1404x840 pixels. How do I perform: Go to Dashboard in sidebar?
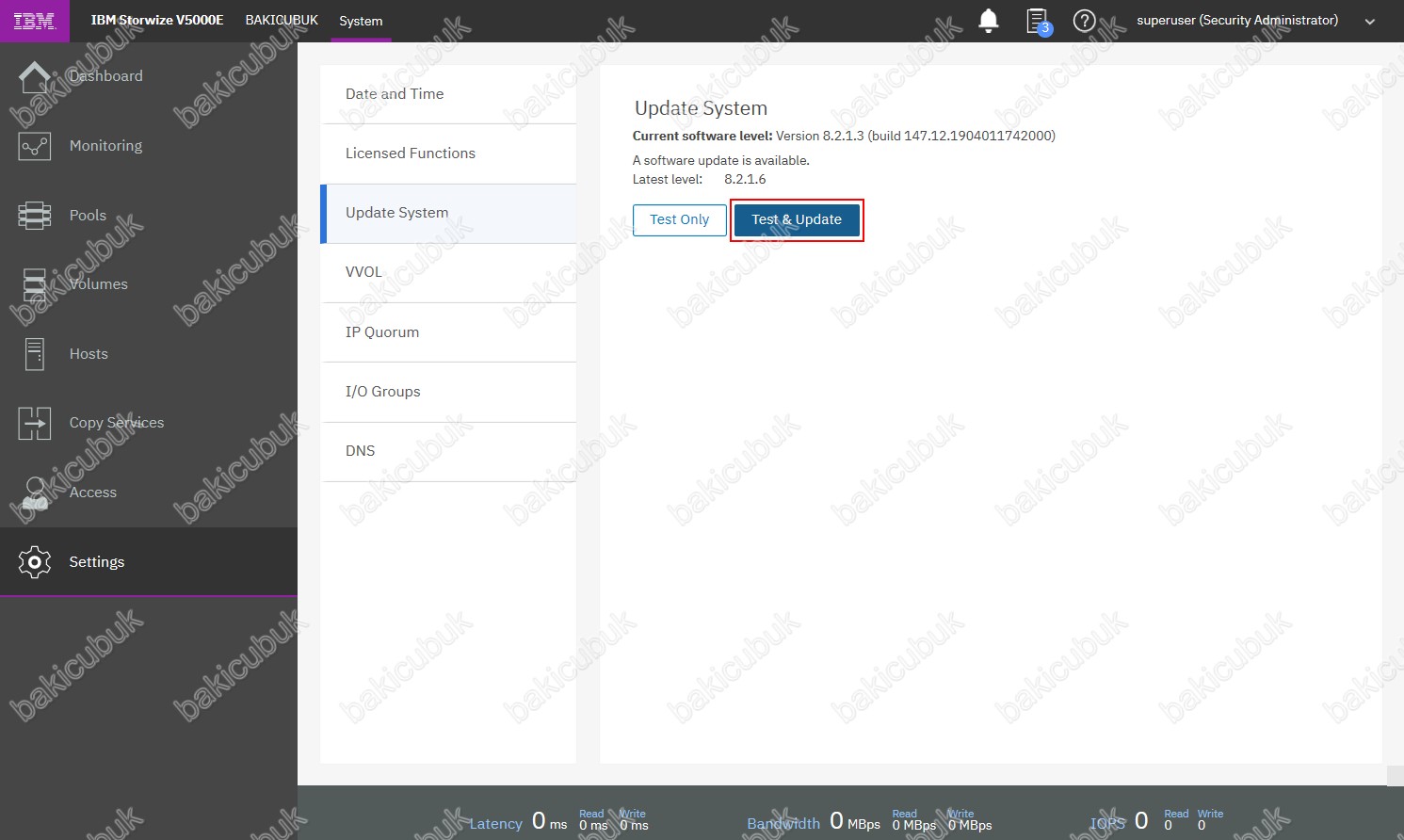(106, 76)
